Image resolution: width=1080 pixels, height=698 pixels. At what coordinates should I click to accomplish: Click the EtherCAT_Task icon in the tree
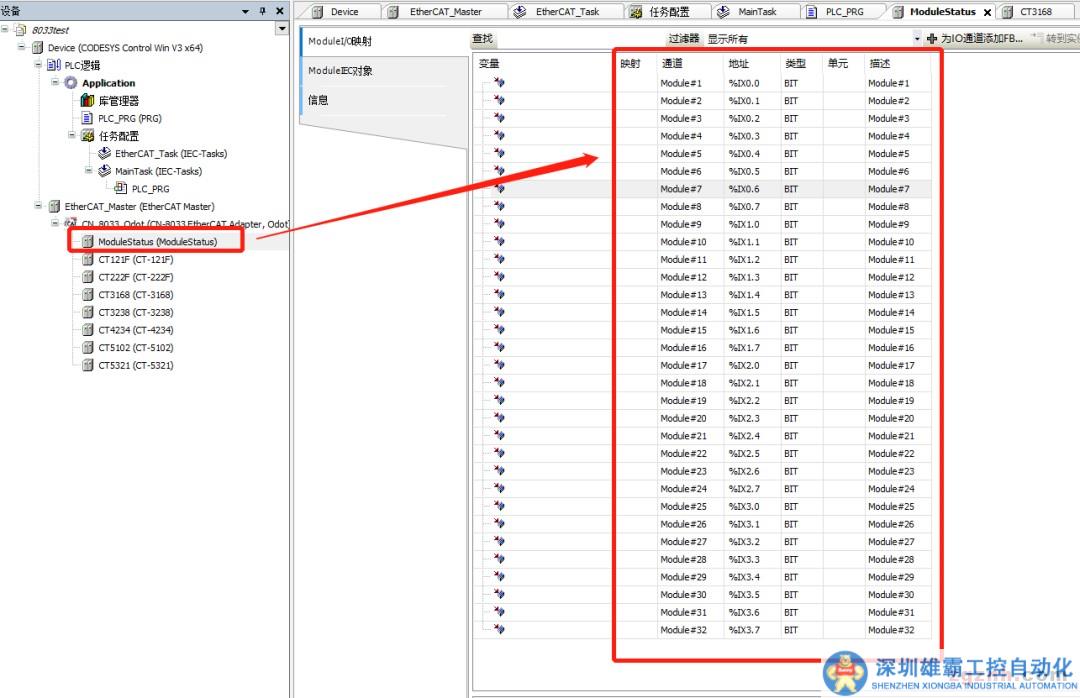pyautogui.click(x=105, y=154)
